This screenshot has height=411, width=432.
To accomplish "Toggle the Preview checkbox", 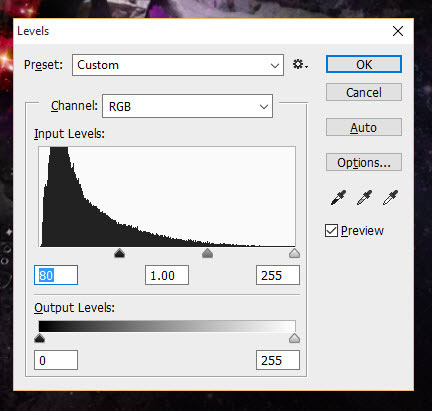I will tap(331, 231).
